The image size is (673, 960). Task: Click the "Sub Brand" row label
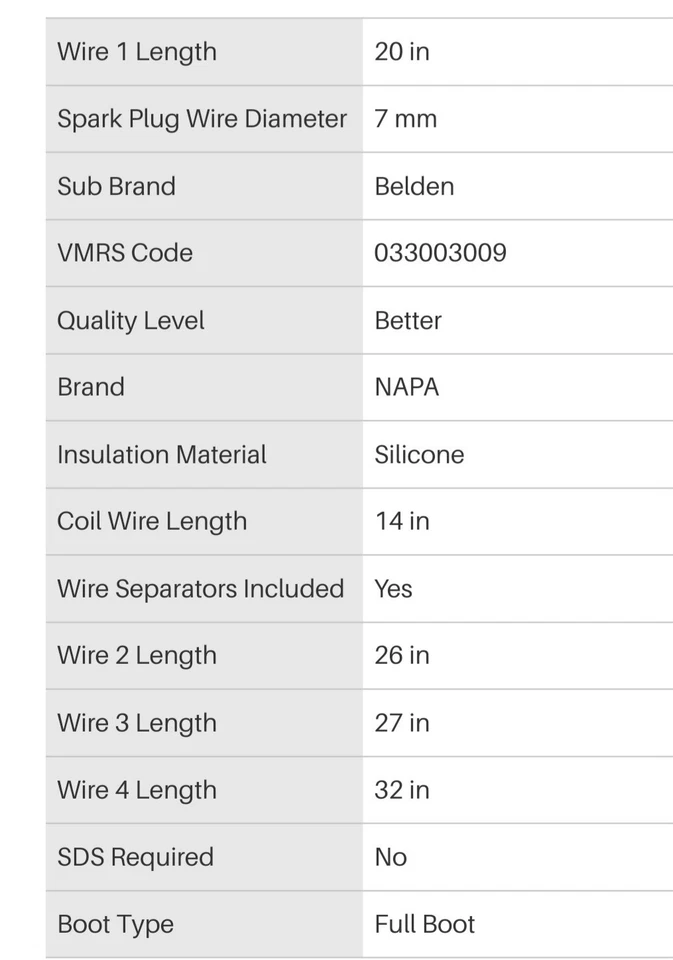click(116, 186)
